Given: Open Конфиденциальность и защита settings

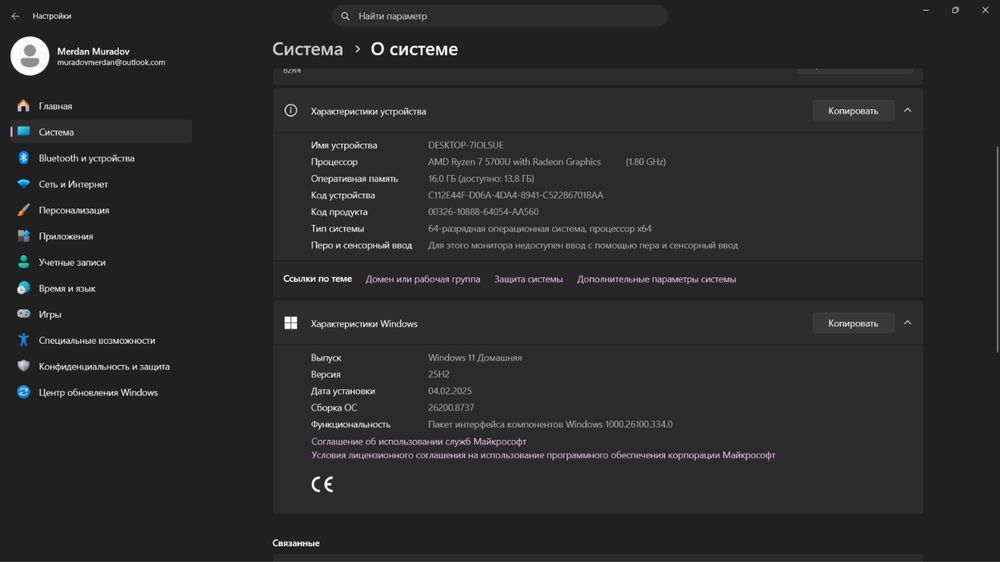Looking at the screenshot, I should (x=101, y=366).
